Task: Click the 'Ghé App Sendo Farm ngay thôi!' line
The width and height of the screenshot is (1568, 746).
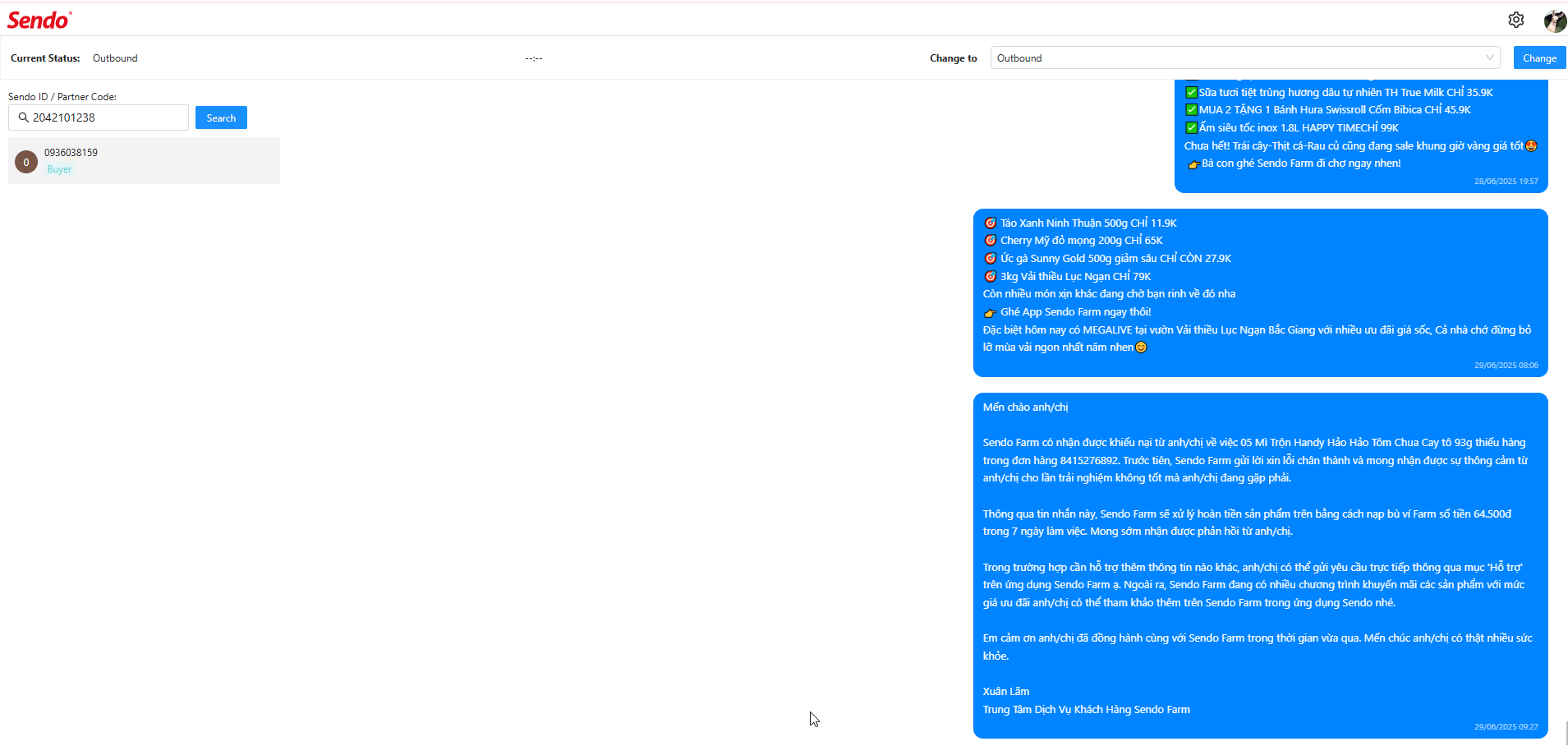Action: 1067,312
